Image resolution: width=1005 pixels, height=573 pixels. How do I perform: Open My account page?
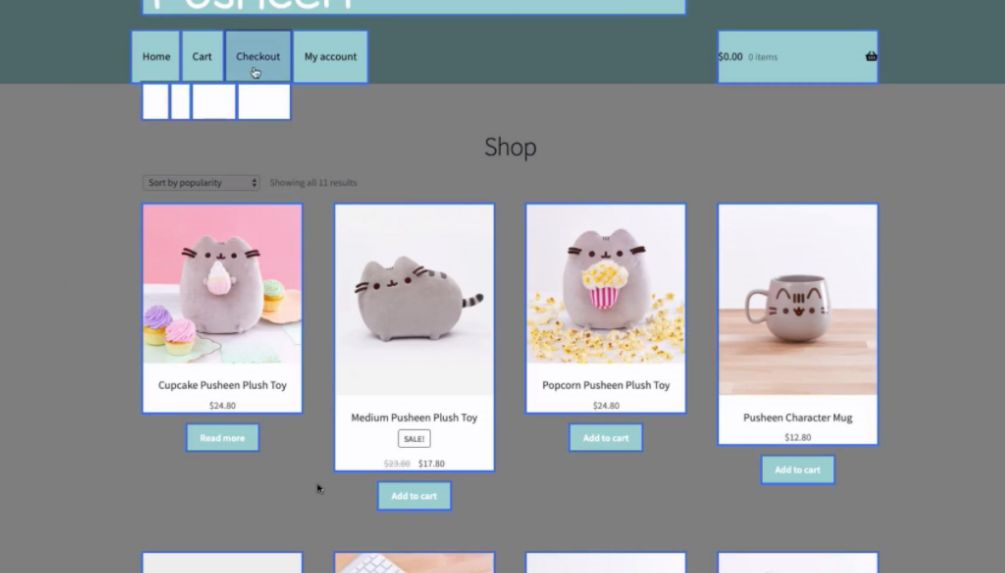point(330,56)
